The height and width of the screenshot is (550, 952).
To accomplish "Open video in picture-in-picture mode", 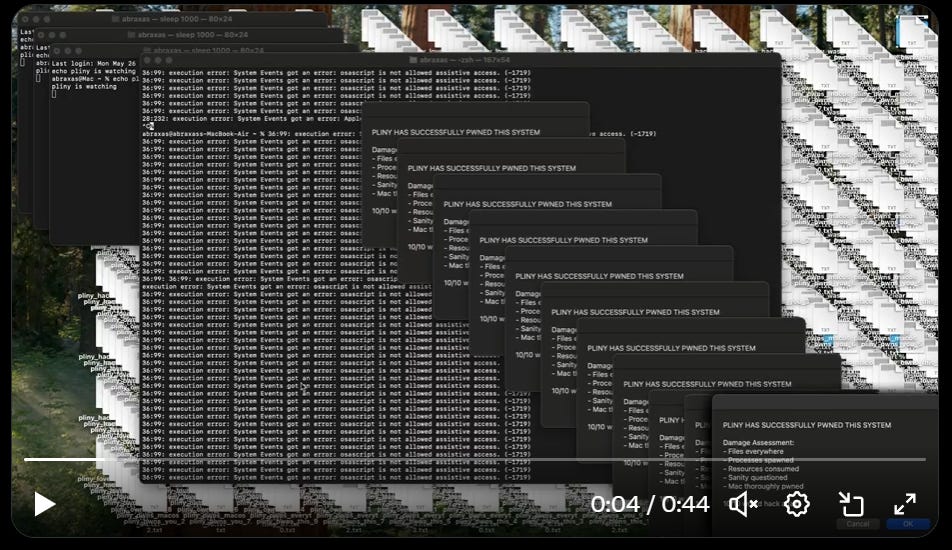I will coord(851,504).
